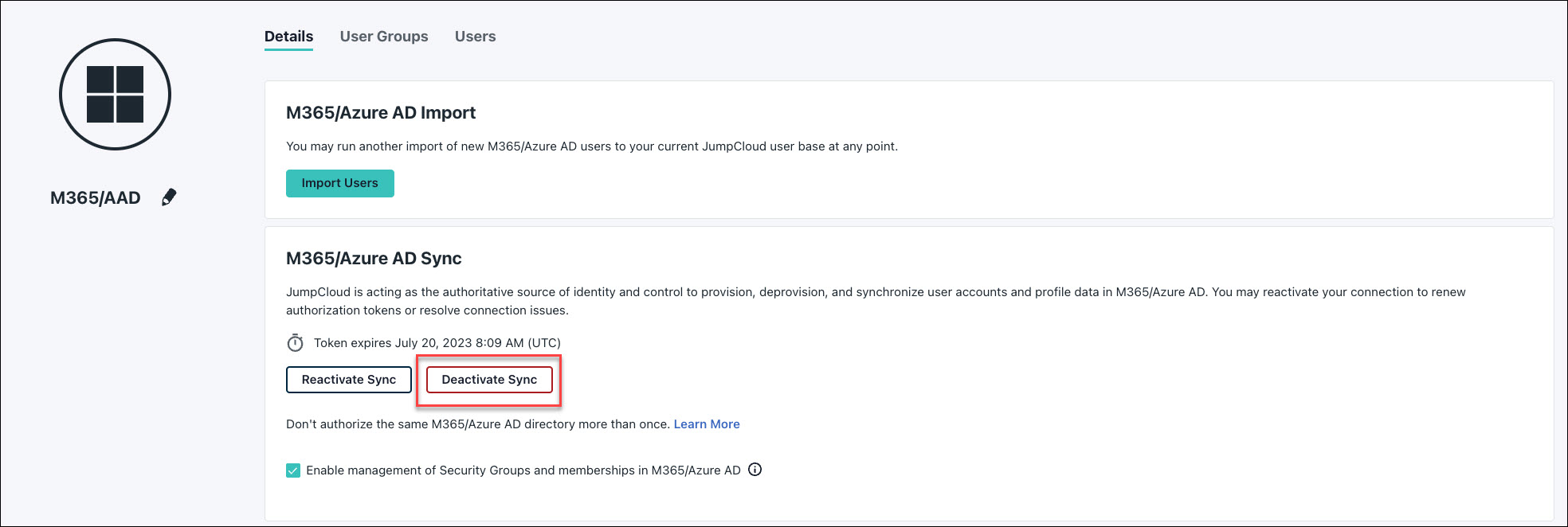
Task: Switch to the User Groups tab
Action: point(383,37)
